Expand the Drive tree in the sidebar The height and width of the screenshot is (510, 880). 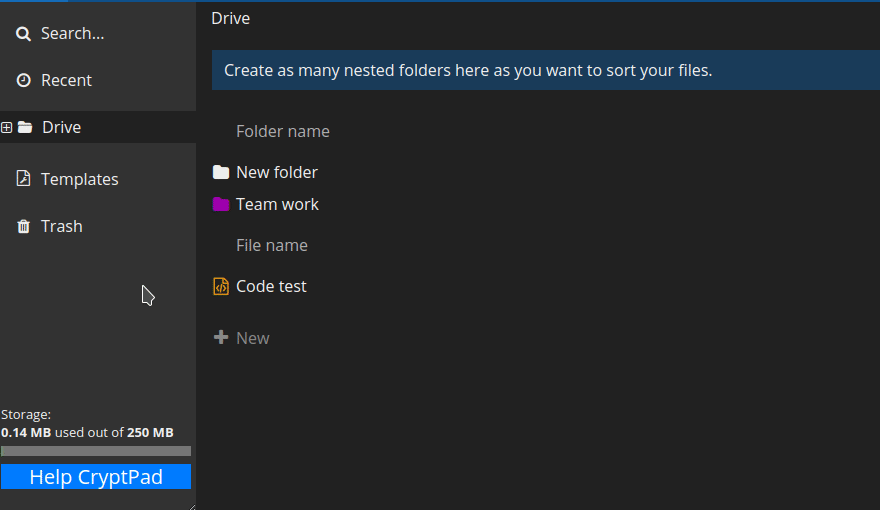(x=7, y=128)
